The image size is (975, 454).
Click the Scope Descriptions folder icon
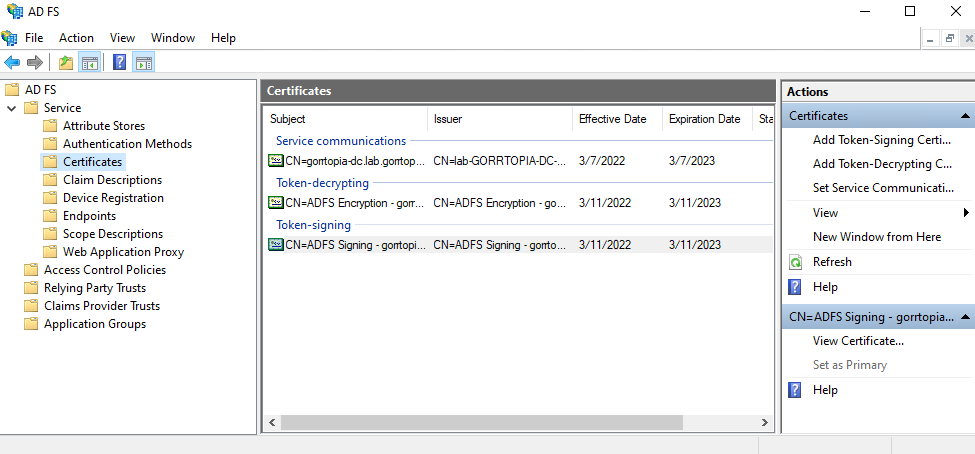coord(50,234)
